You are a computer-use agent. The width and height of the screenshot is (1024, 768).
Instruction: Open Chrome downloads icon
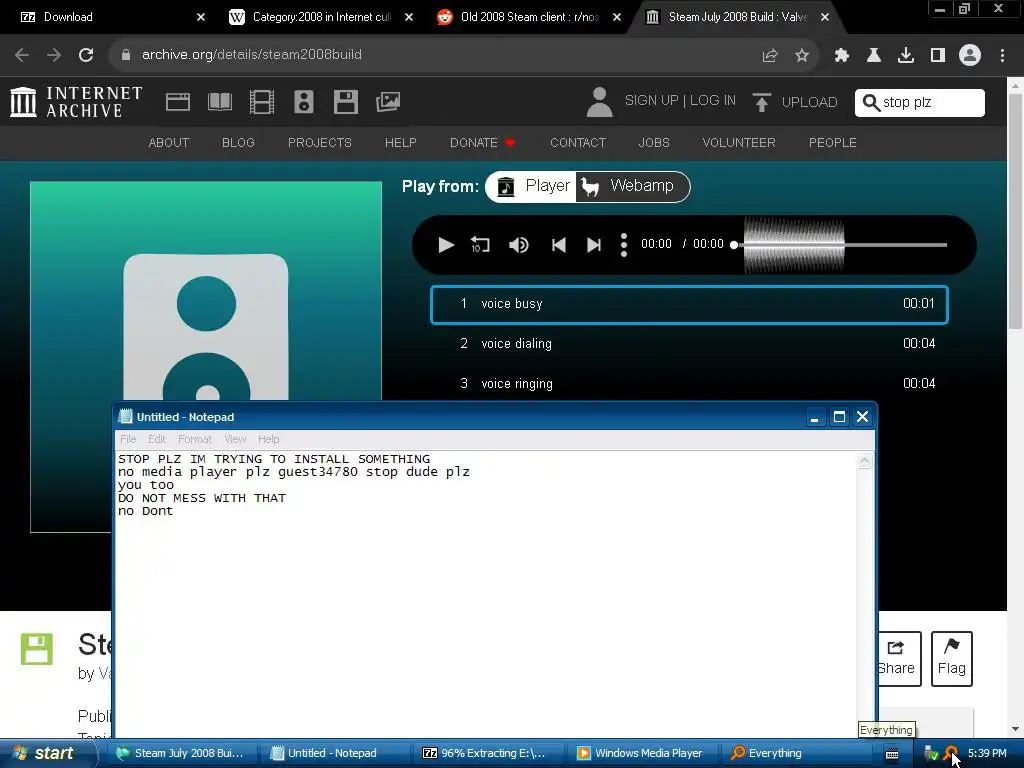(x=906, y=56)
